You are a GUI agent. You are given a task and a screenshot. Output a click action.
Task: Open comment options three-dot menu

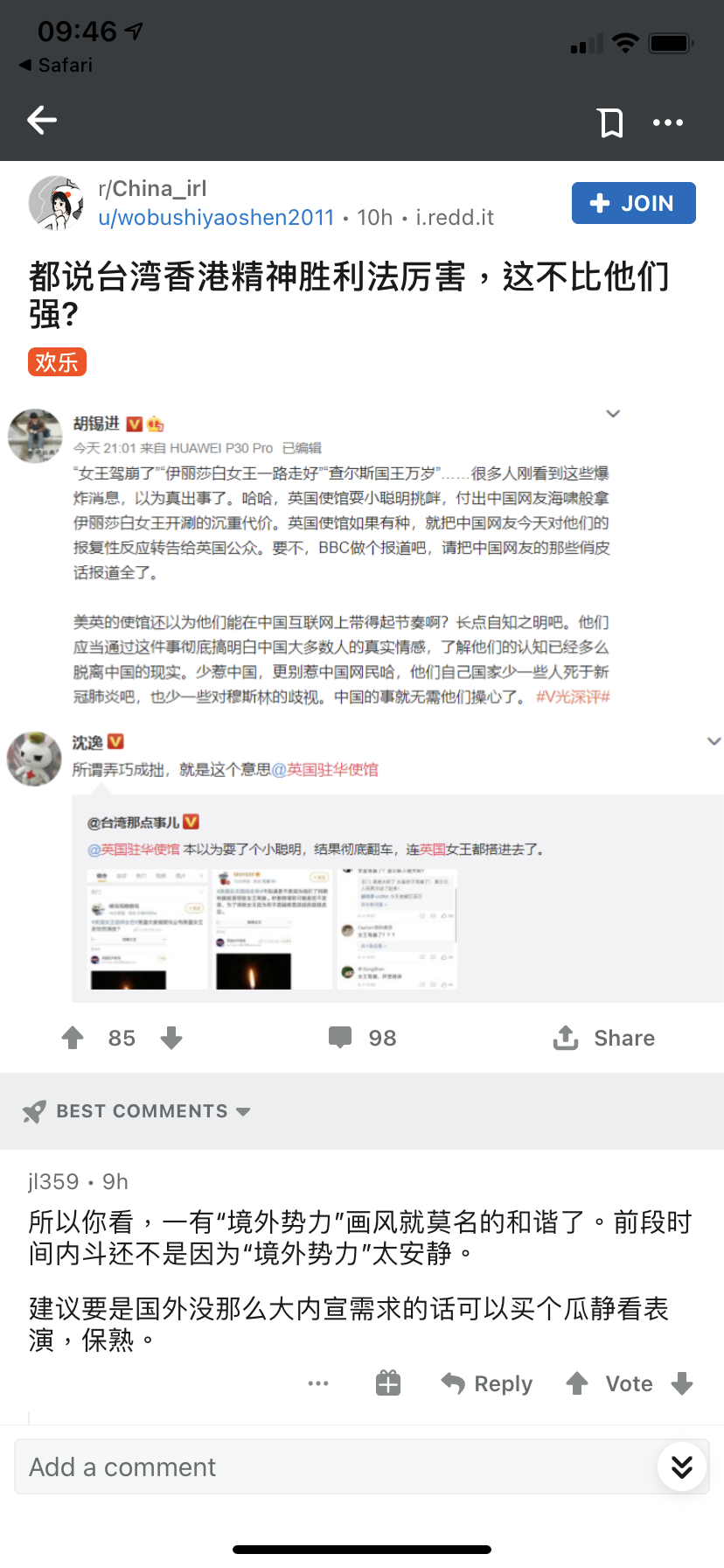click(318, 1383)
